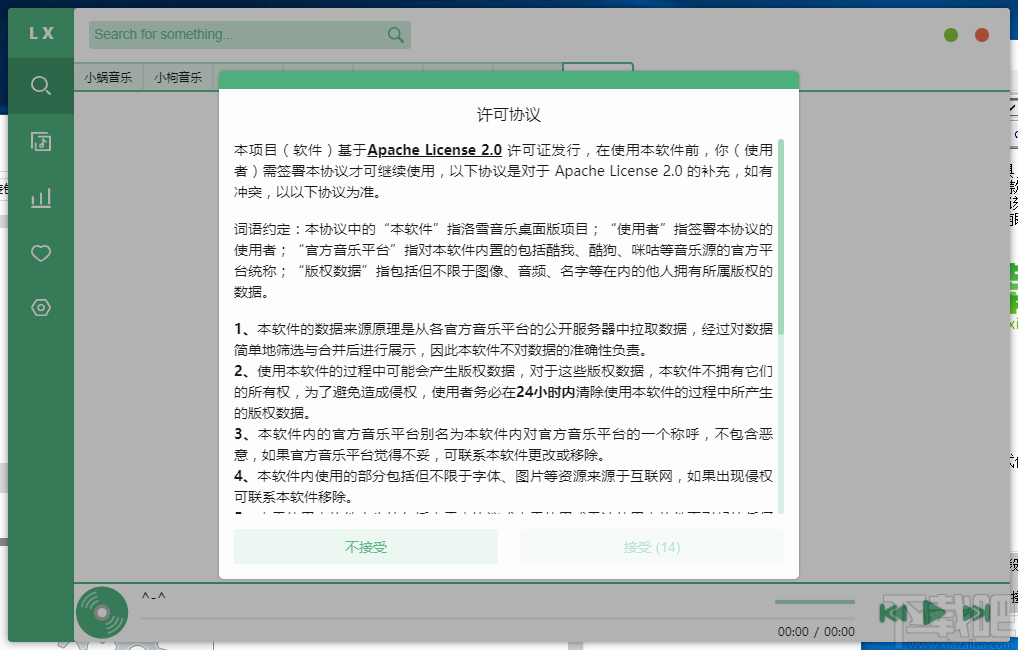Select the search icon in the sidebar
Viewport: 1018px width, 650px height.
point(40,85)
